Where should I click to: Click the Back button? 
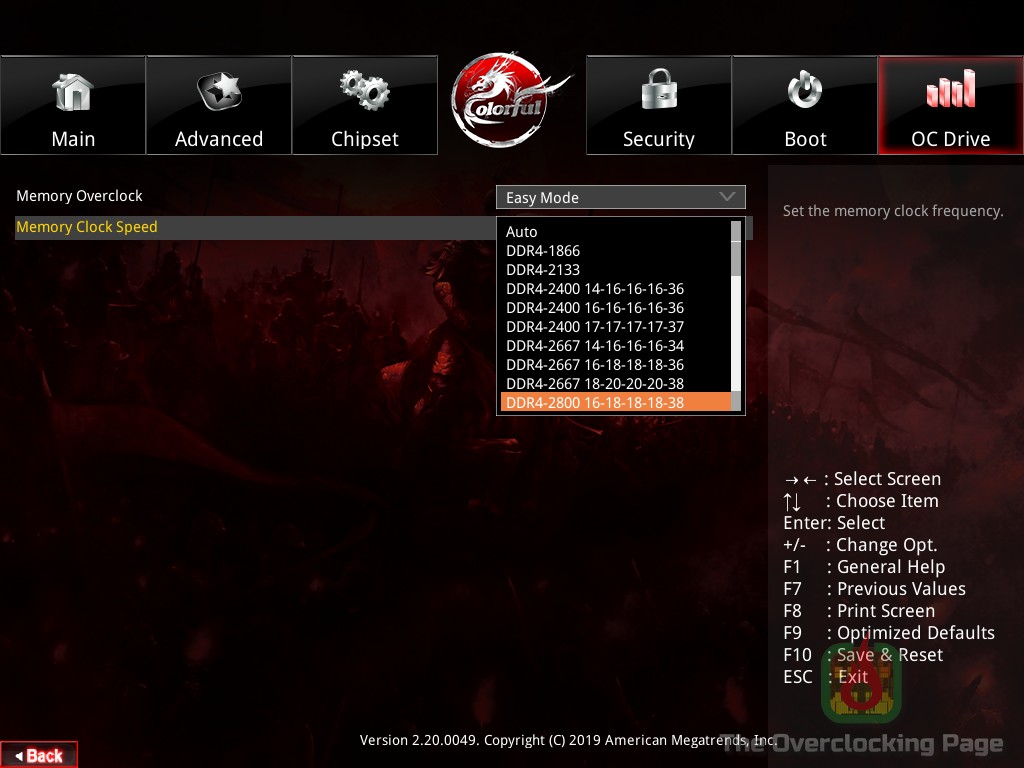point(38,755)
